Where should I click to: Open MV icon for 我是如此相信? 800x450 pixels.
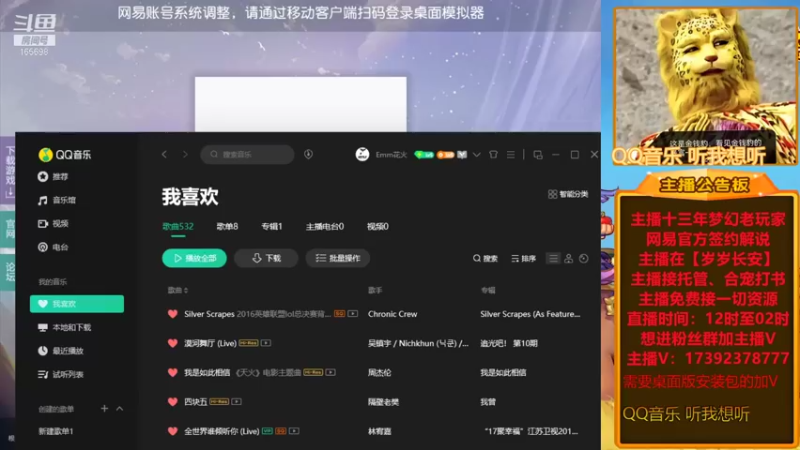(x=331, y=372)
